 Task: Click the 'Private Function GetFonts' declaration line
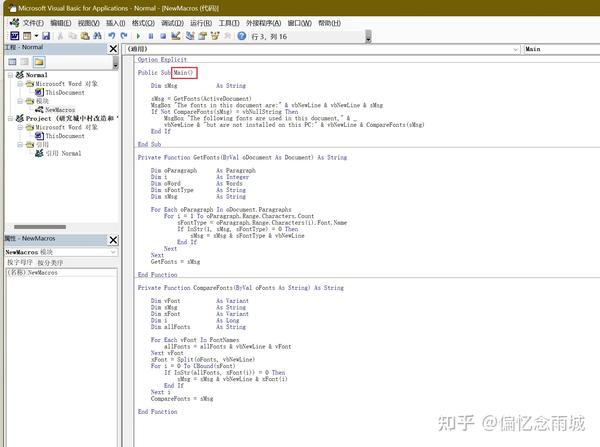click(x=242, y=157)
